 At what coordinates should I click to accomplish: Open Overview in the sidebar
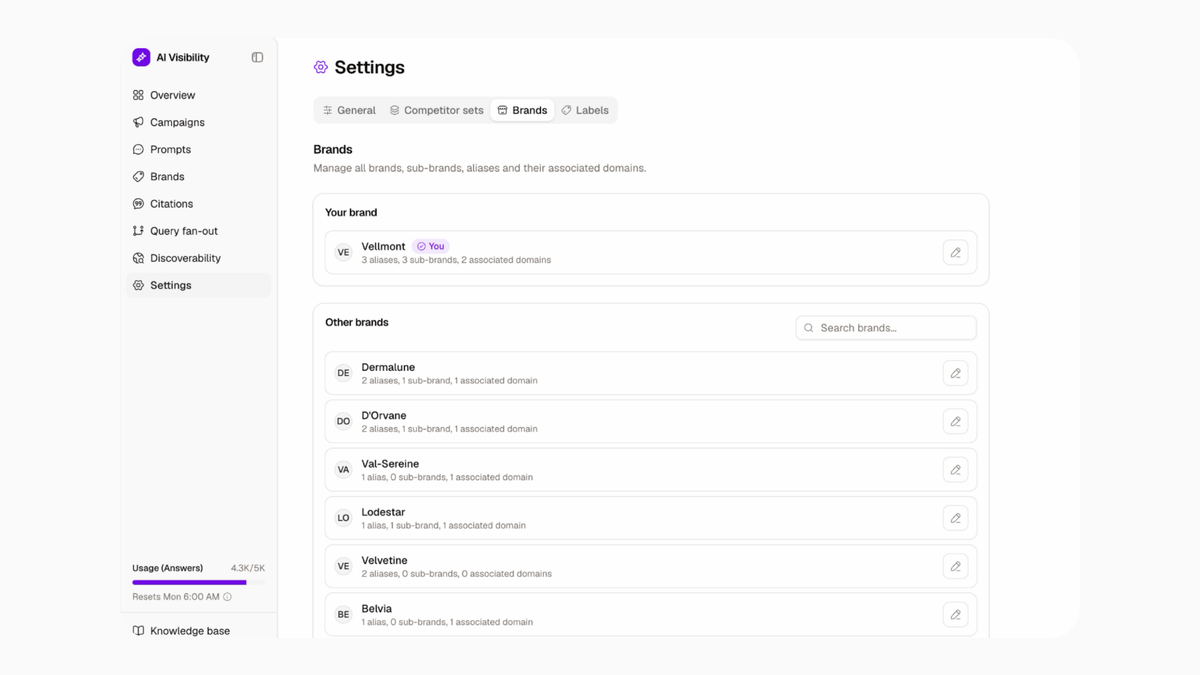click(x=199, y=95)
